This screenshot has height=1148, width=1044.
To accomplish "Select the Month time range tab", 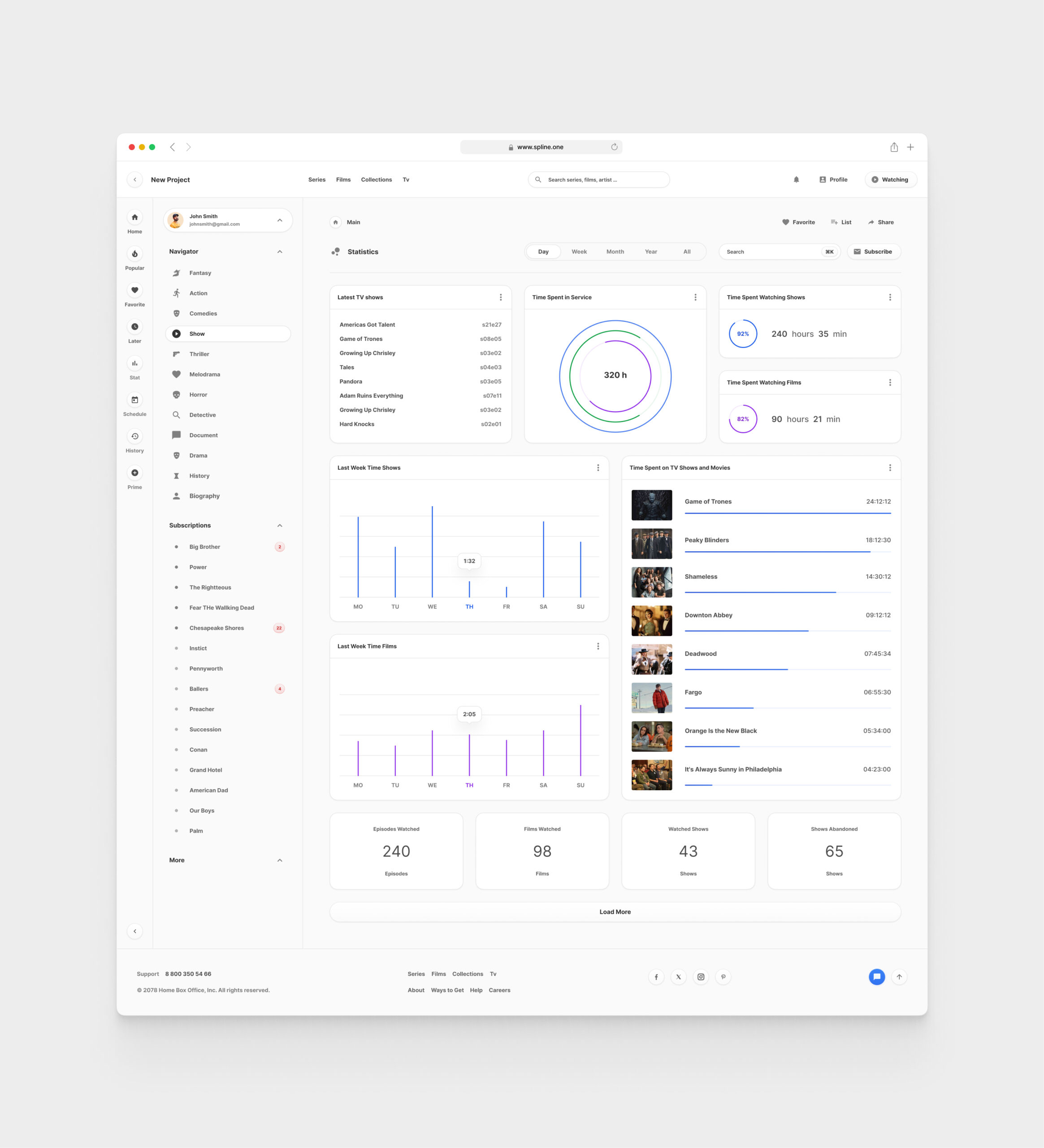I will (x=615, y=252).
